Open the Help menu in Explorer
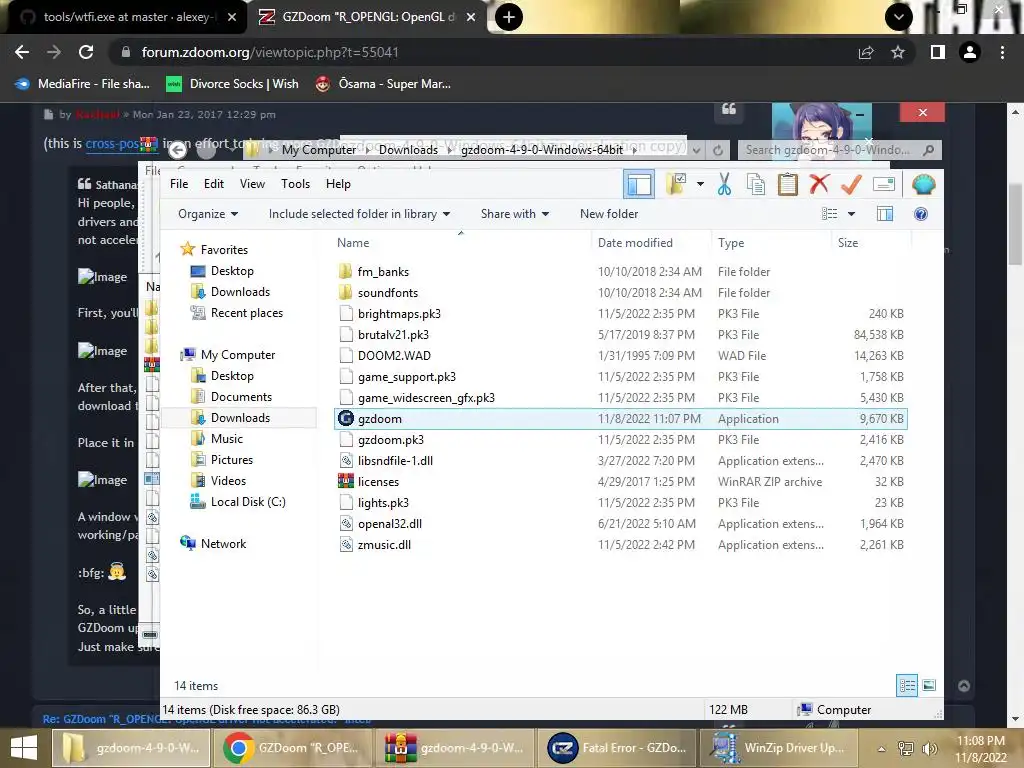This screenshot has height=768, width=1024. (x=338, y=184)
